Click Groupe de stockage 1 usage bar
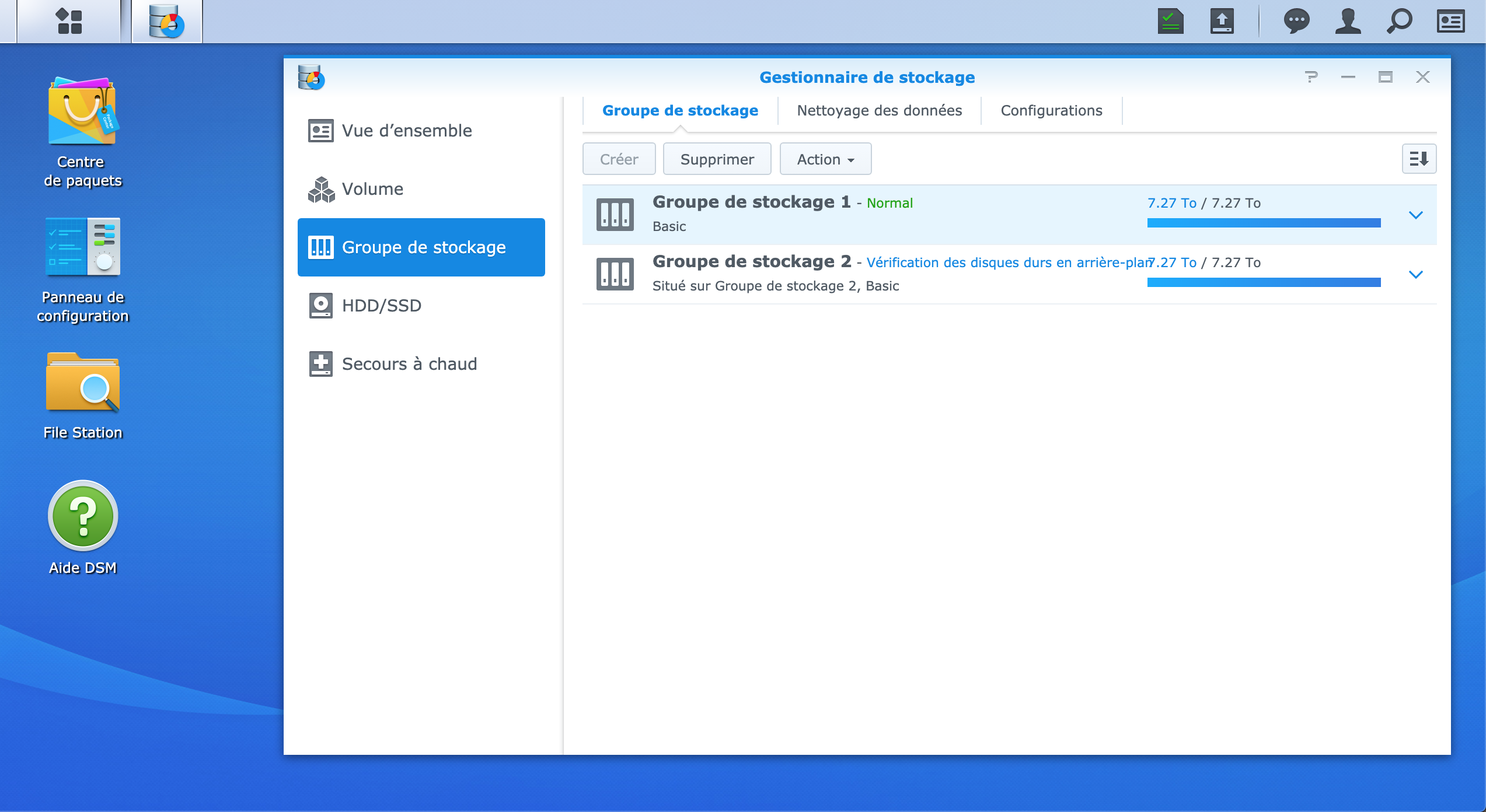Image resolution: width=1486 pixels, height=812 pixels. pos(1264,223)
